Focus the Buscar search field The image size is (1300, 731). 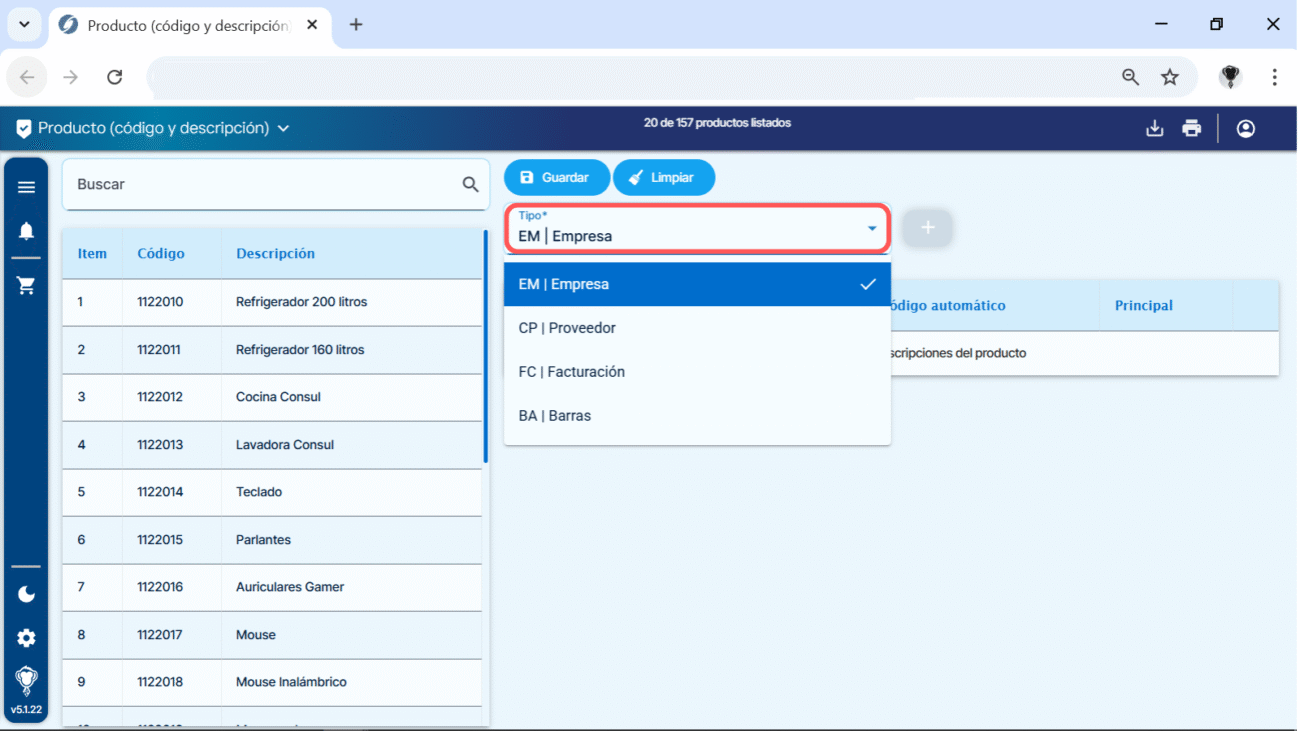click(260, 185)
